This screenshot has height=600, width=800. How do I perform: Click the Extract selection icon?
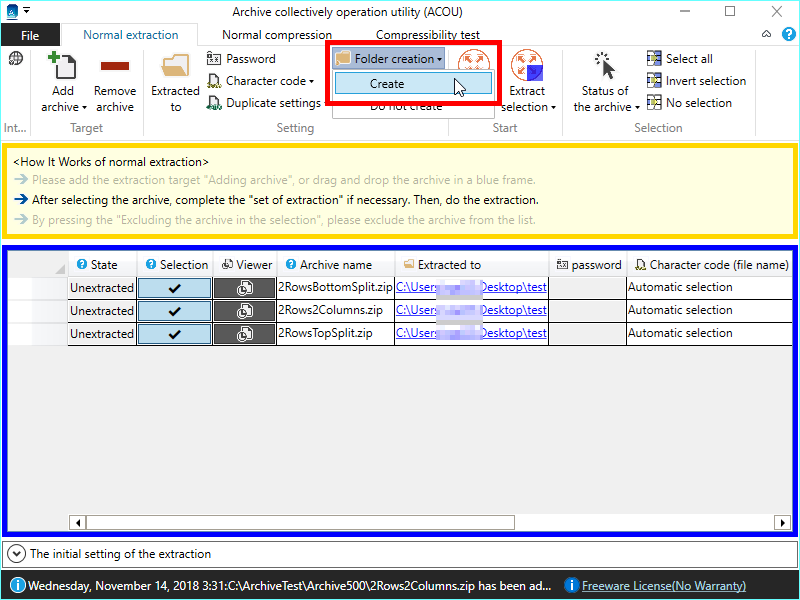[x=527, y=68]
